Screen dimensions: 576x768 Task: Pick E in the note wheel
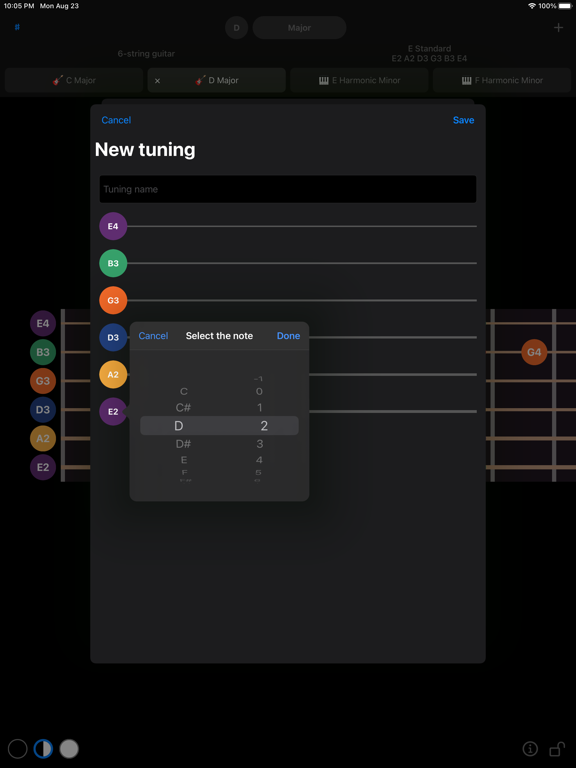coord(184,460)
